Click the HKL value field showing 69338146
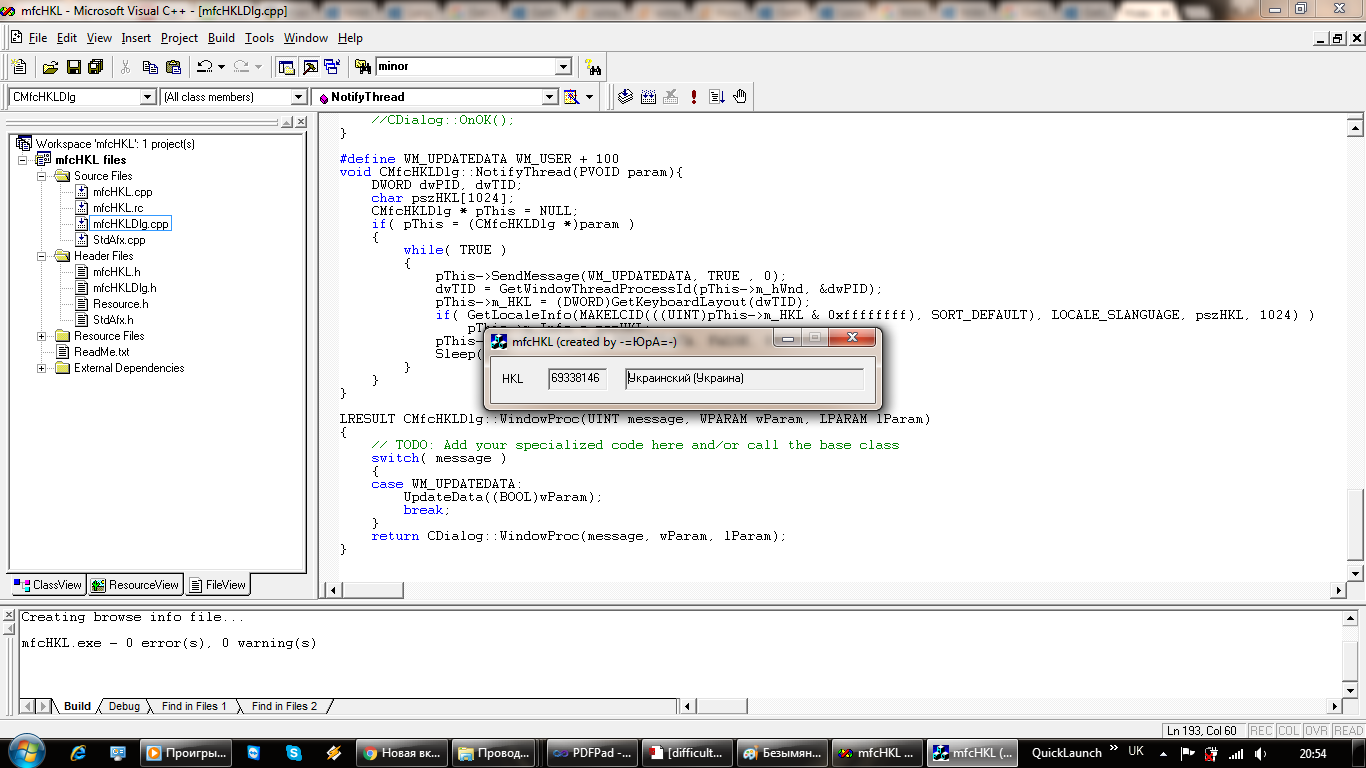Screen dimensions: 1366x768 coord(576,379)
